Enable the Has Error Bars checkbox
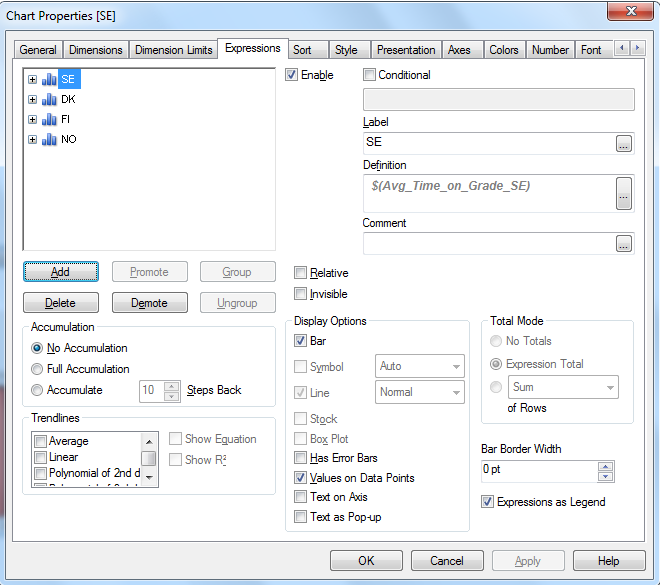The height and width of the screenshot is (585, 660). 301,458
